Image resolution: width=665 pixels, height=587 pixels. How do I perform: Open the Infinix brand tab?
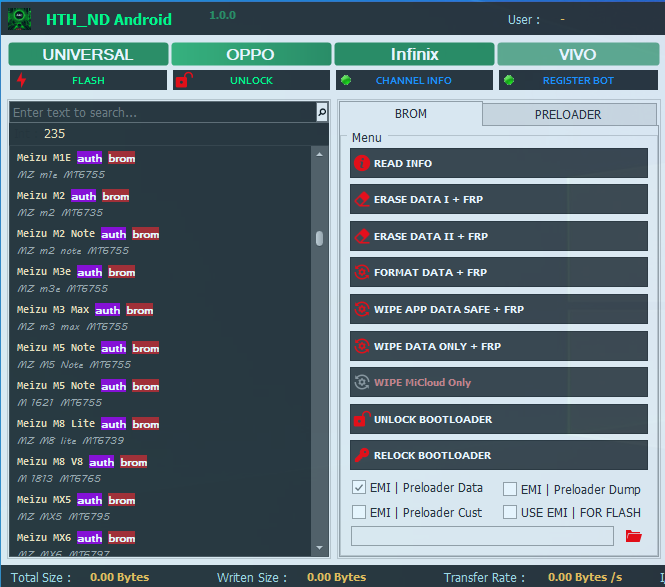[x=414, y=54]
